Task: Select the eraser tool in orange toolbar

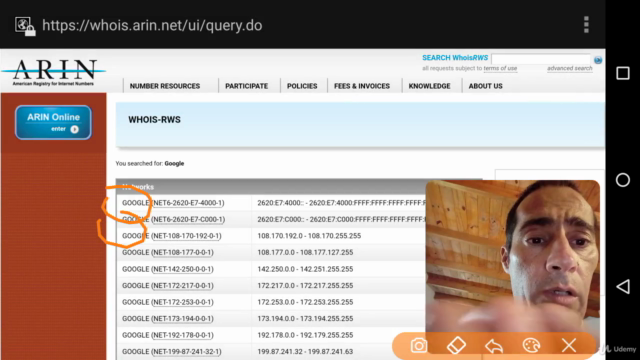Action: (456, 345)
